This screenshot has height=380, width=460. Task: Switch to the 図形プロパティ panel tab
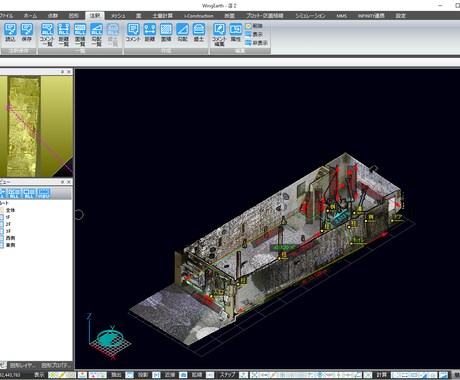tap(55, 365)
